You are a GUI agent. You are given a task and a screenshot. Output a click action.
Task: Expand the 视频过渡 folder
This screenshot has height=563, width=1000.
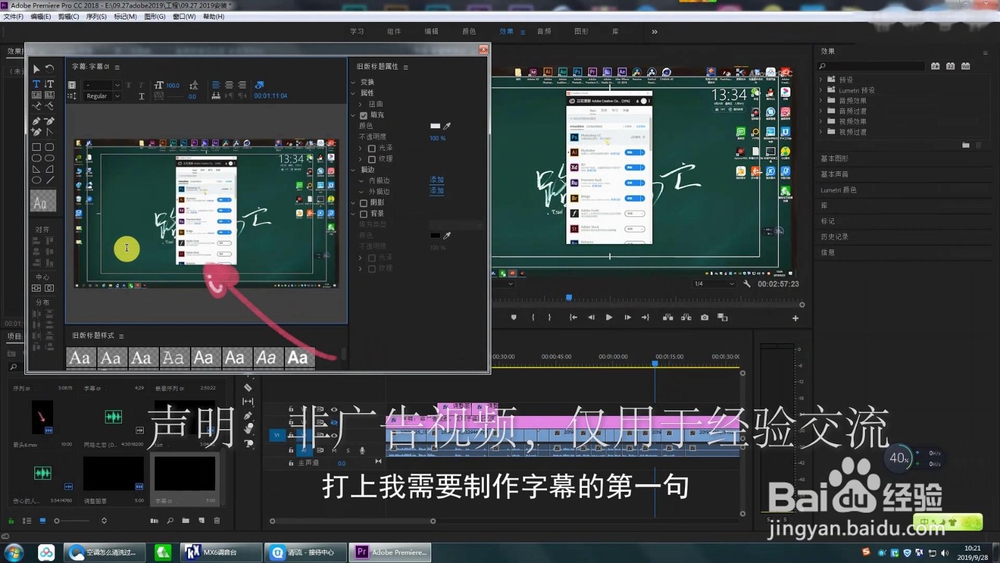(x=821, y=131)
